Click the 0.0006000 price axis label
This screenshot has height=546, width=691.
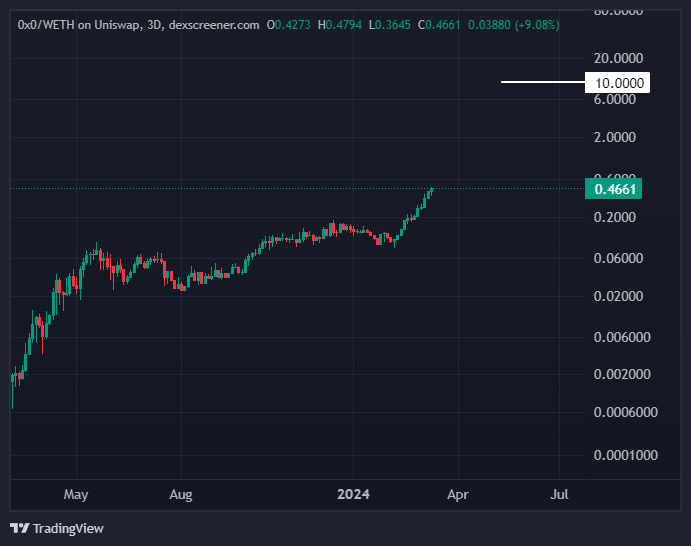click(x=625, y=412)
